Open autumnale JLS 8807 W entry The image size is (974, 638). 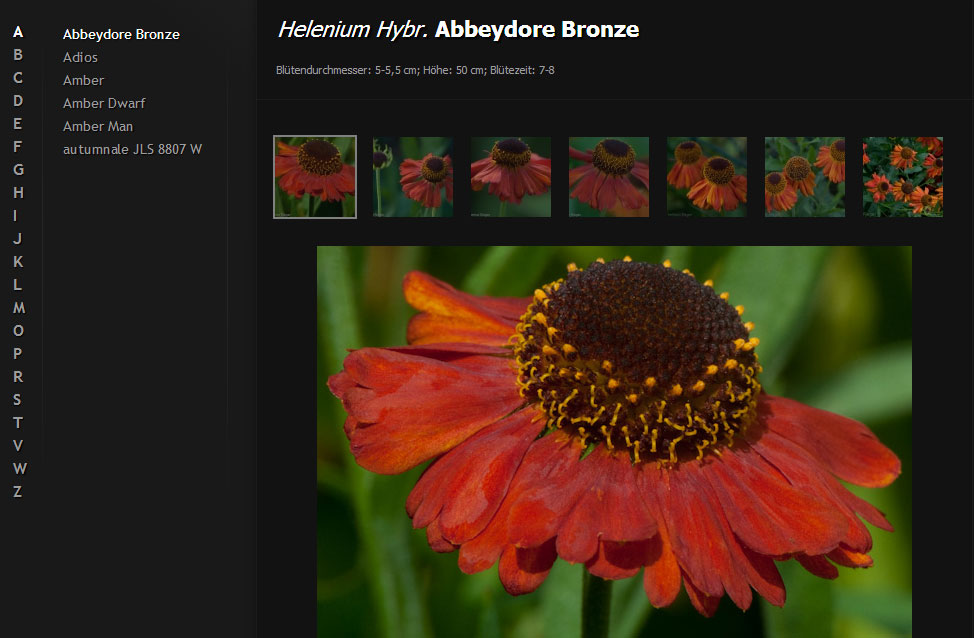132,149
